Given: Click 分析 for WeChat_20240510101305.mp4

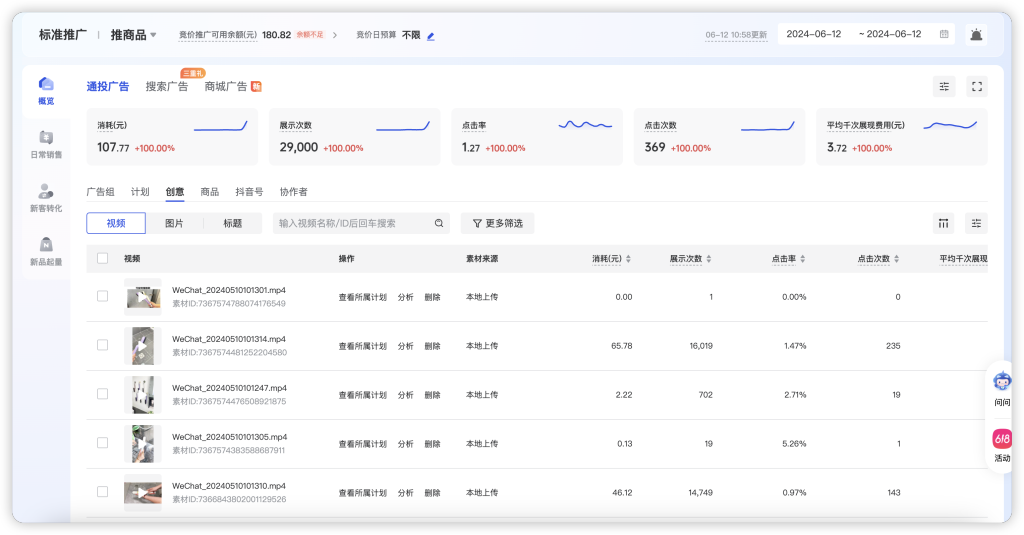Looking at the screenshot, I should pos(406,444).
